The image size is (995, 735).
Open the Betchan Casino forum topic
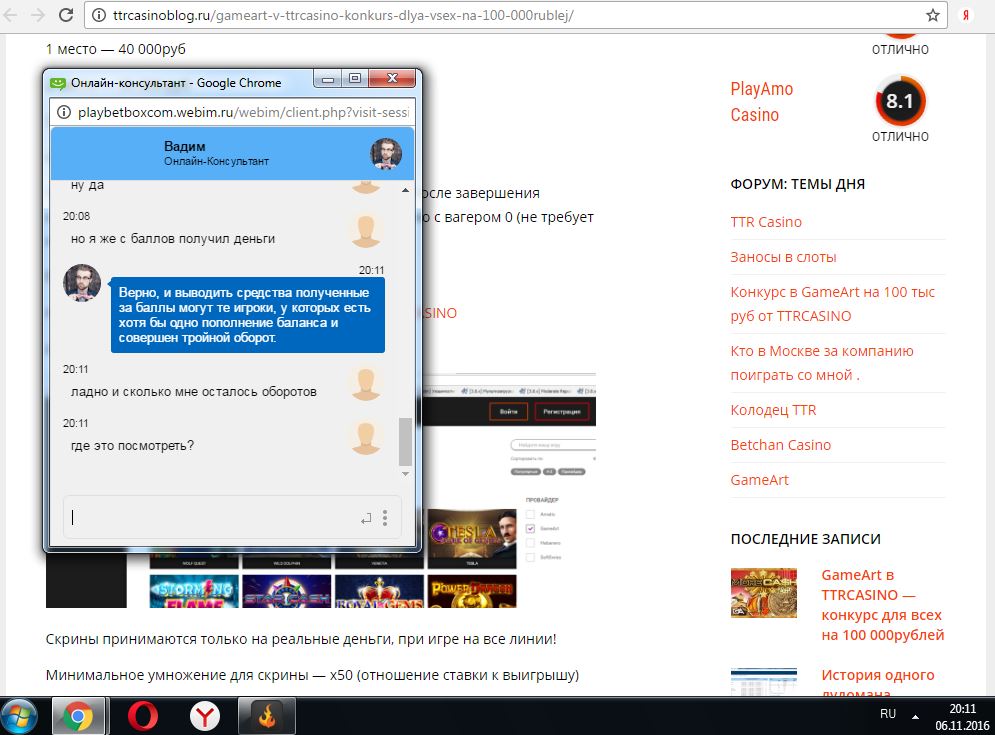pos(781,445)
